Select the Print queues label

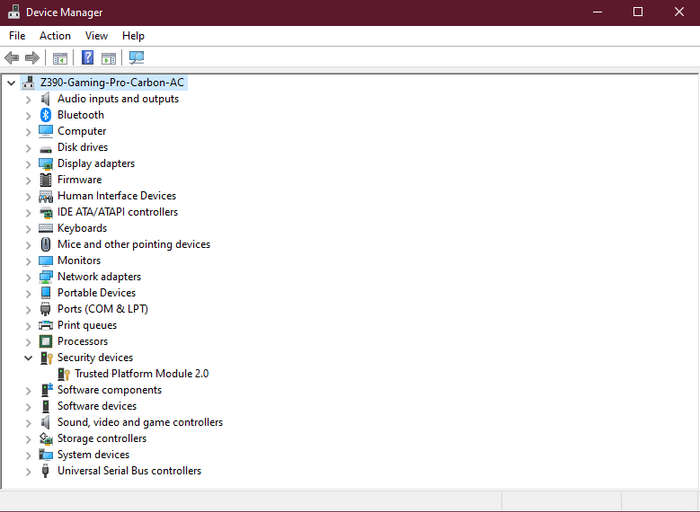[87, 325]
